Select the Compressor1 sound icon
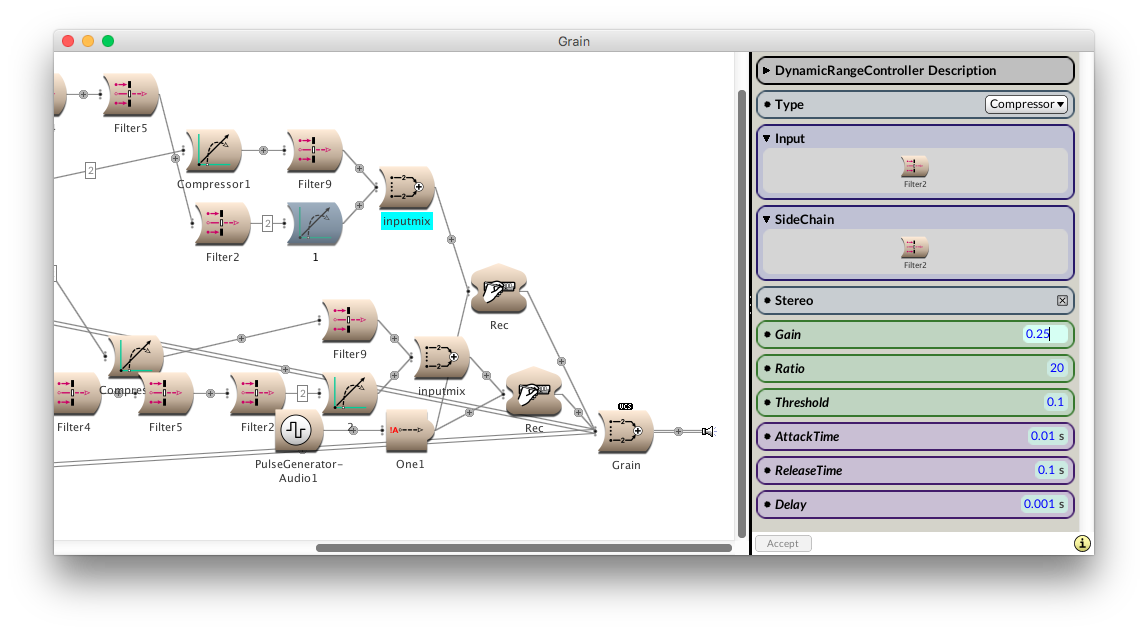The width and height of the screenshot is (1148, 633). [213, 151]
